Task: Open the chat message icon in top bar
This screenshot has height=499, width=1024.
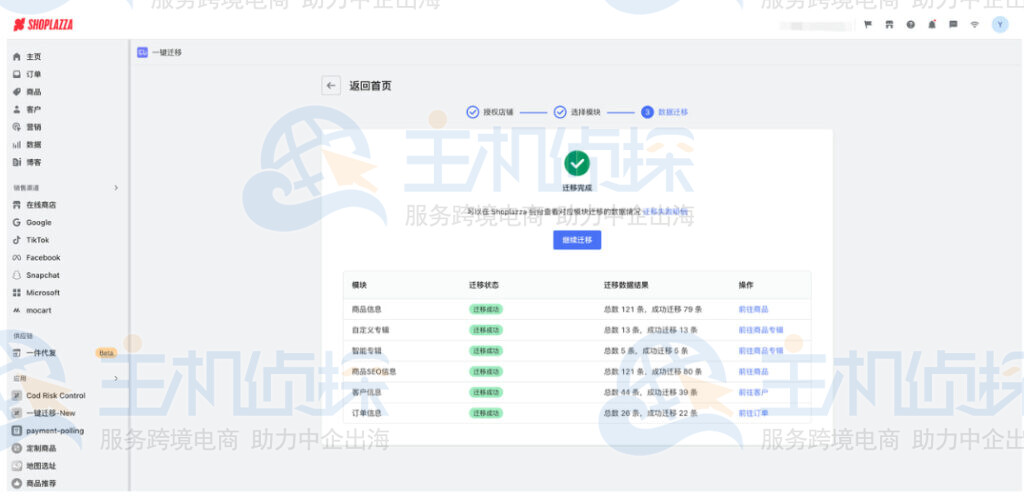Action: (953, 25)
